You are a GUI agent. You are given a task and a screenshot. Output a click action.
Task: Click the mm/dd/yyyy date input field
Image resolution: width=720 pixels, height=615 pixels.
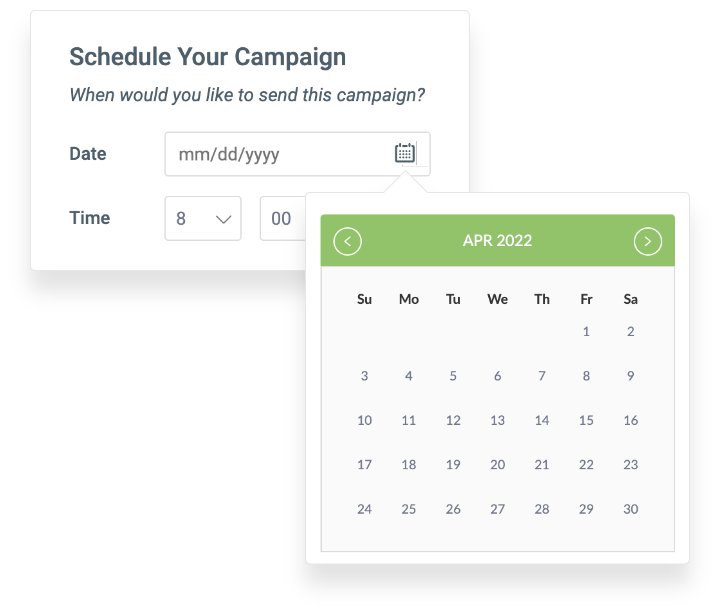(x=298, y=154)
